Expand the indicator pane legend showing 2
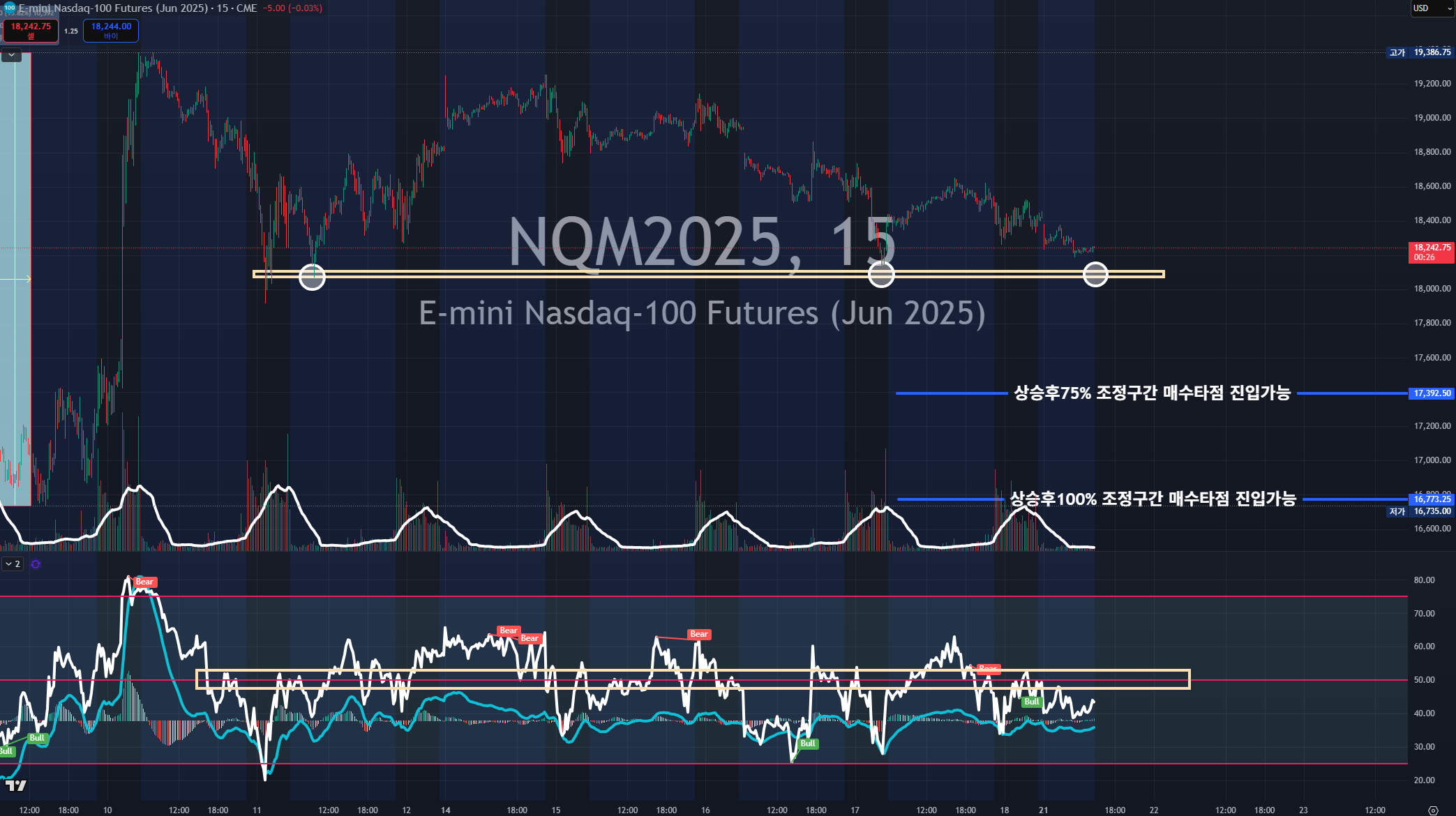The width and height of the screenshot is (1456, 816). pos(13,564)
